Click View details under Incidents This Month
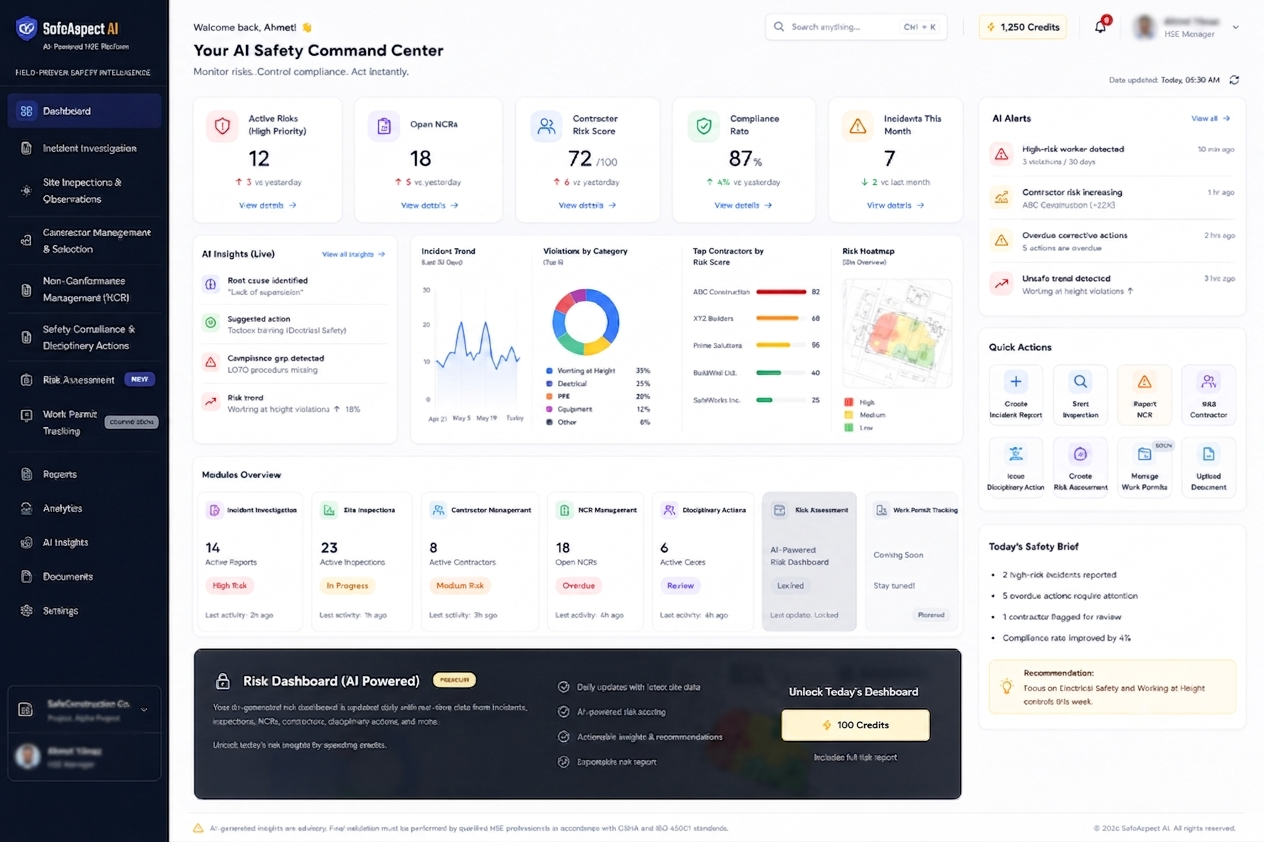The image size is (1264, 842). click(x=895, y=205)
